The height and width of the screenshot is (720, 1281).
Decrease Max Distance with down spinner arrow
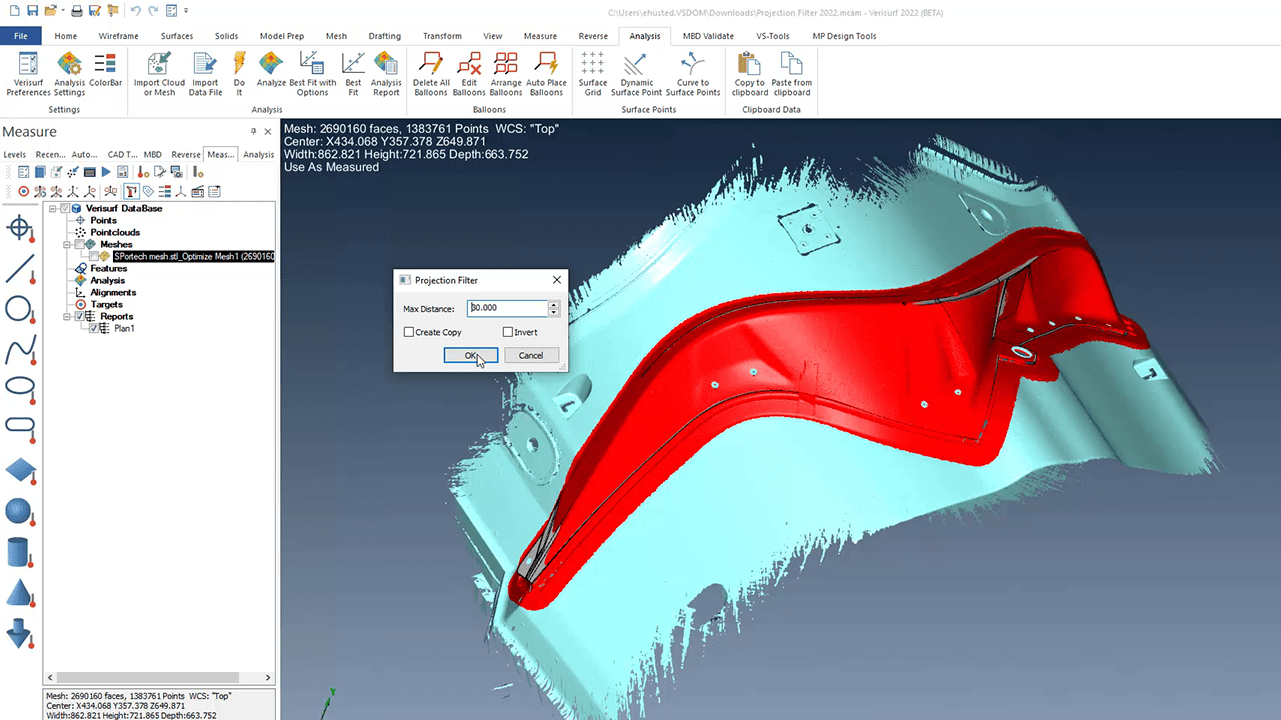554,312
